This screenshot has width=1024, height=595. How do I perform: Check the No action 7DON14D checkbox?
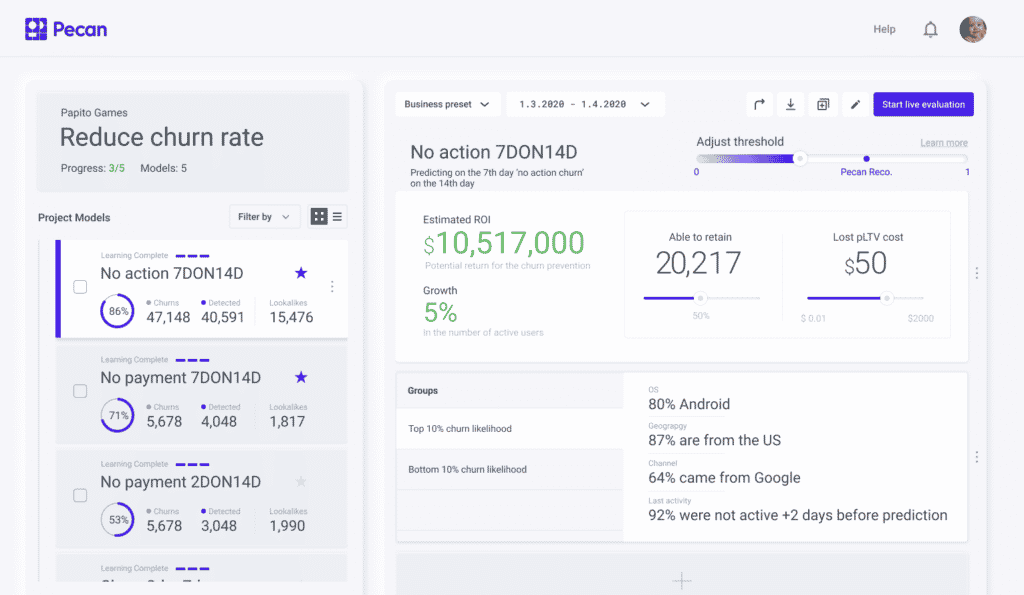[x=80, y=287]
